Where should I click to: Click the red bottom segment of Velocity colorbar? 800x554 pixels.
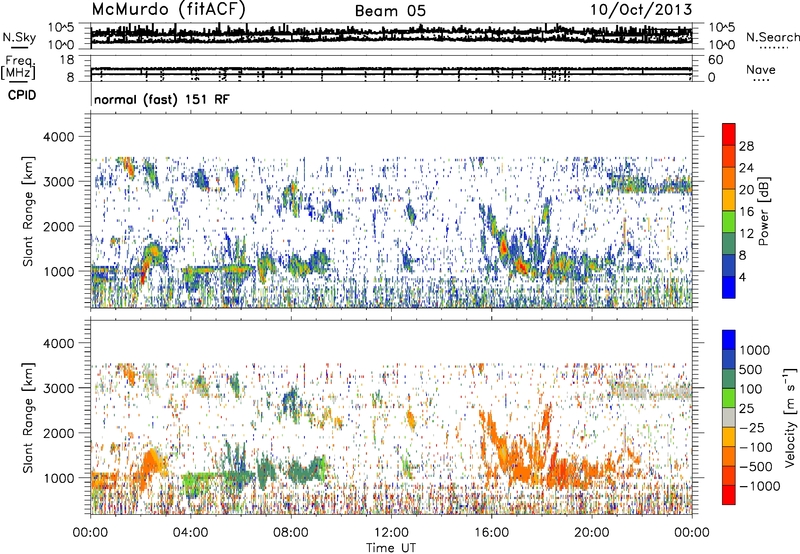[x=729, y=495]
